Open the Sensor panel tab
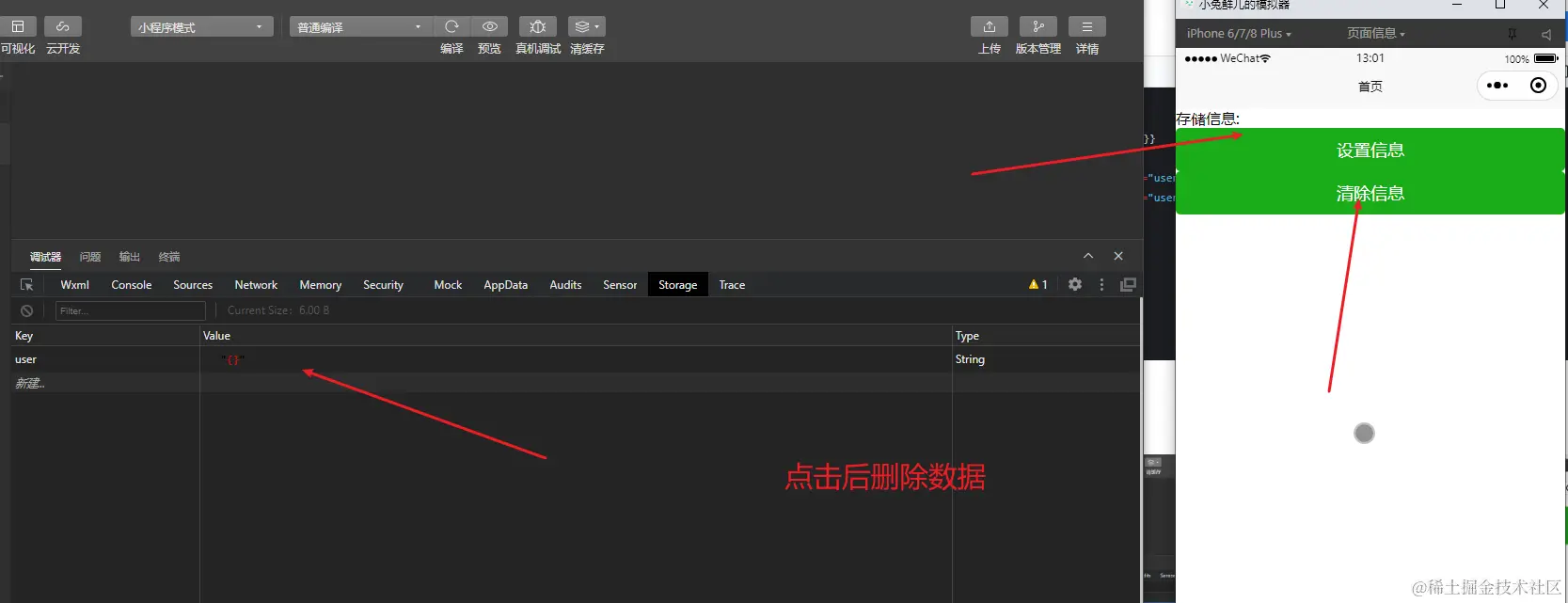This screenshot has width=1568, height=603. [x=620, y=285]
